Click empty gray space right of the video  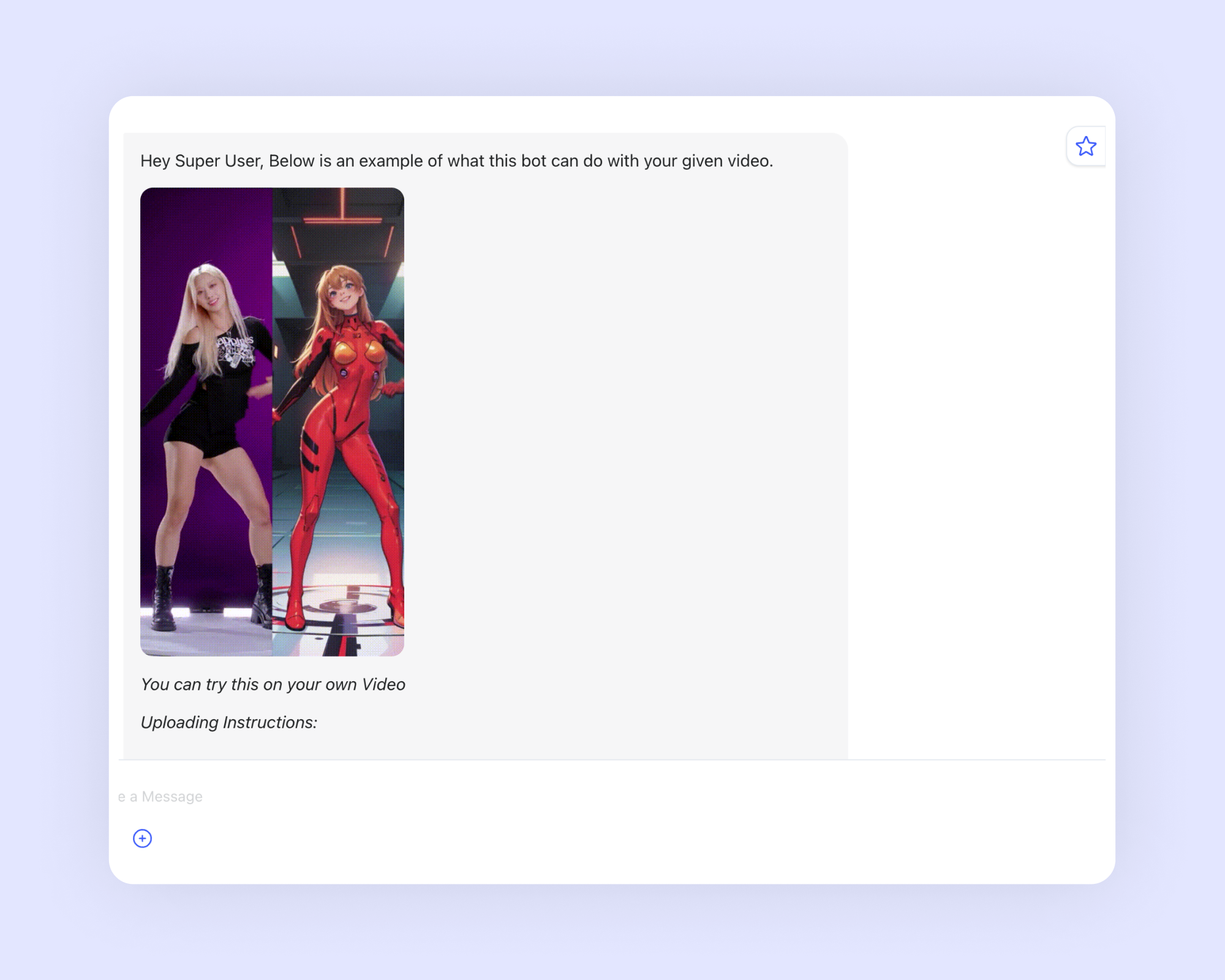pyautogui.click(x=612, y=423)
